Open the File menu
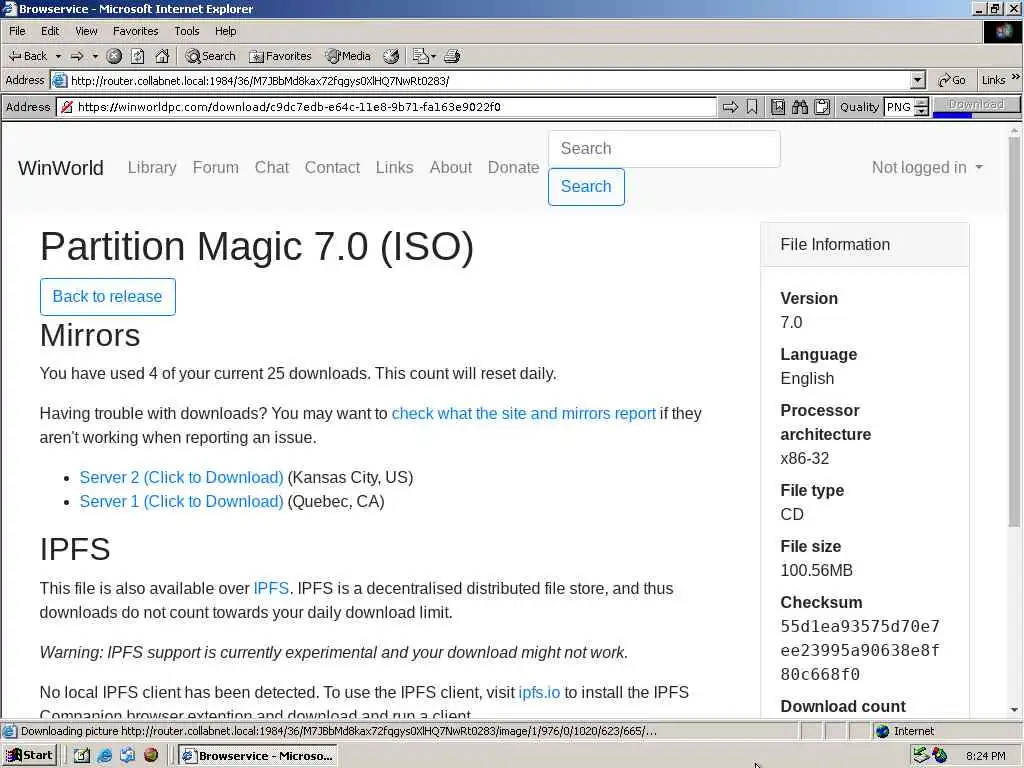Screen dimensions: 1024x768 pyautogui.click(x=17, y=31)
